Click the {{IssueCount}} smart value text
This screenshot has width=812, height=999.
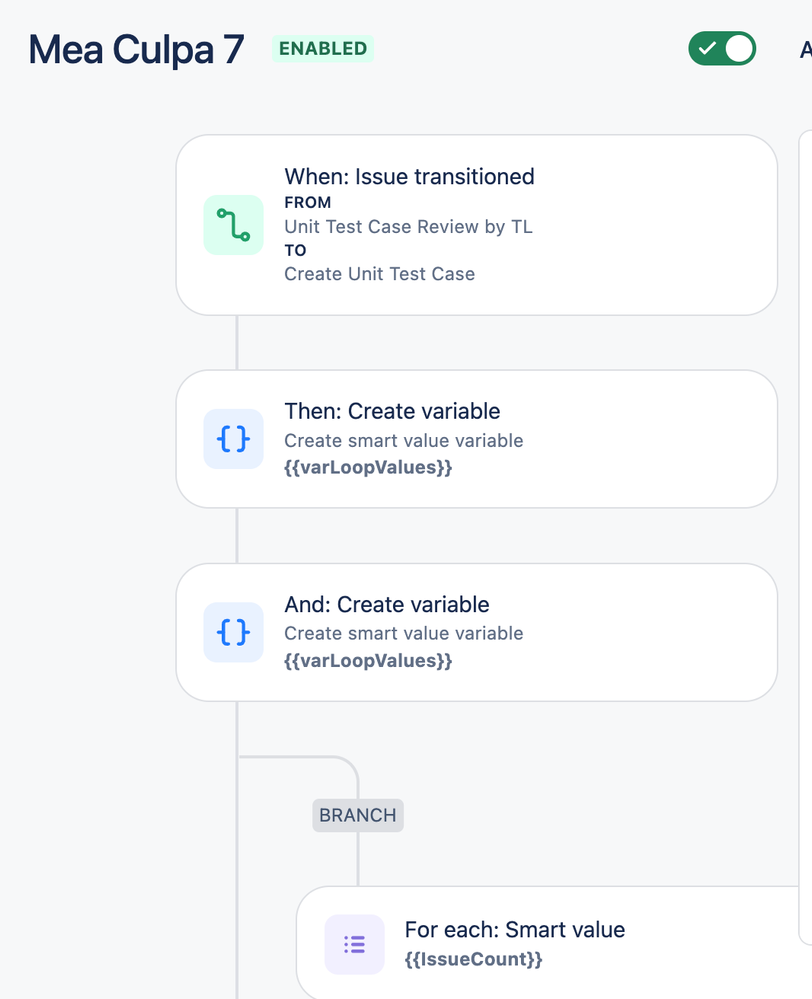[x=474, y=959]
